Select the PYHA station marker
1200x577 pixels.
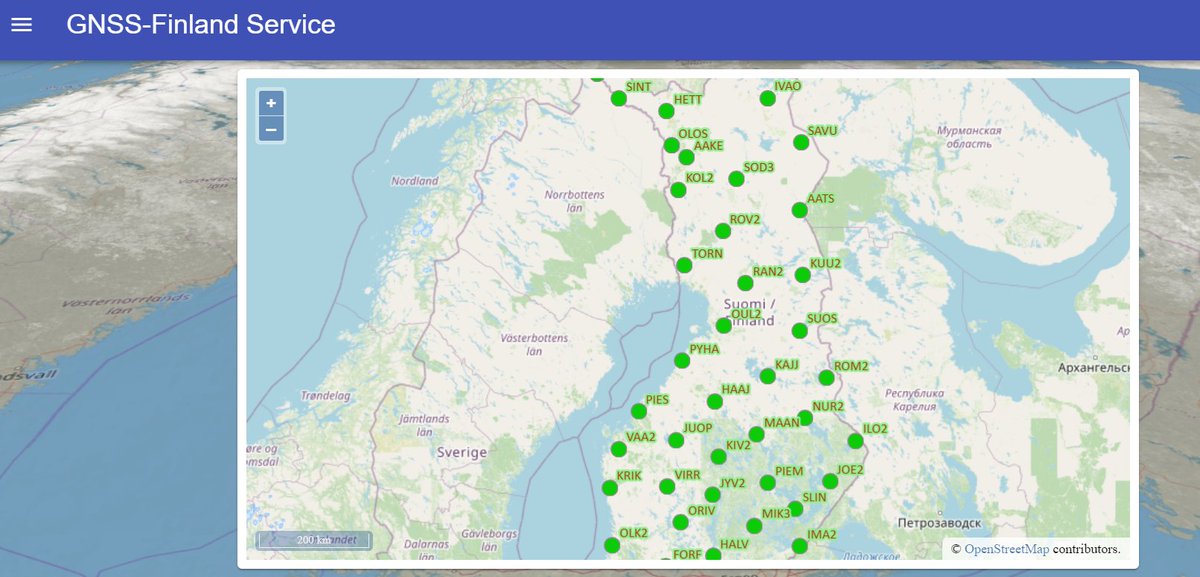click(682, 360)
